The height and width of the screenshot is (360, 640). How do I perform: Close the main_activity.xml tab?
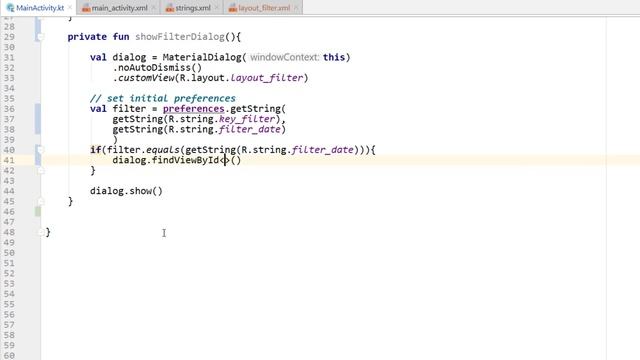pyautogui.click(x=153, y=8)
